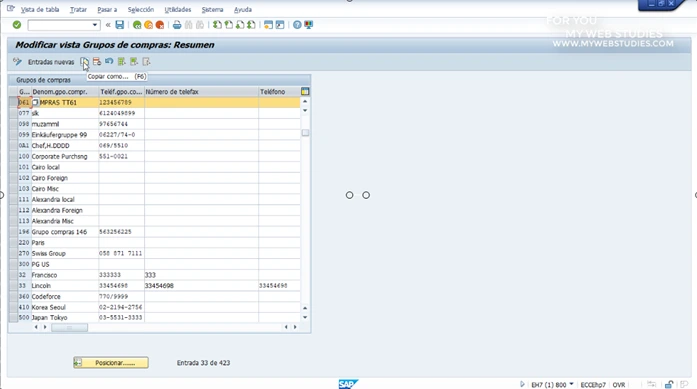Expand the command field dropdown arrow
The image size is (697, 389).
pyautogui.click(x=95, y=25)
